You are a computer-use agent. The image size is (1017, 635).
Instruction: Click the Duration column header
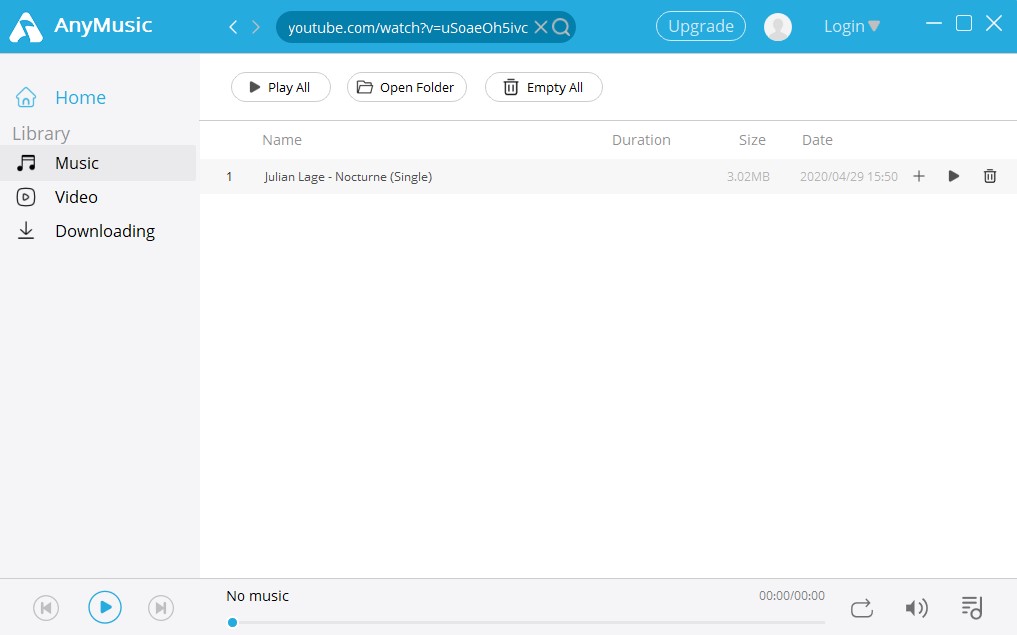(x=641, y=140)
